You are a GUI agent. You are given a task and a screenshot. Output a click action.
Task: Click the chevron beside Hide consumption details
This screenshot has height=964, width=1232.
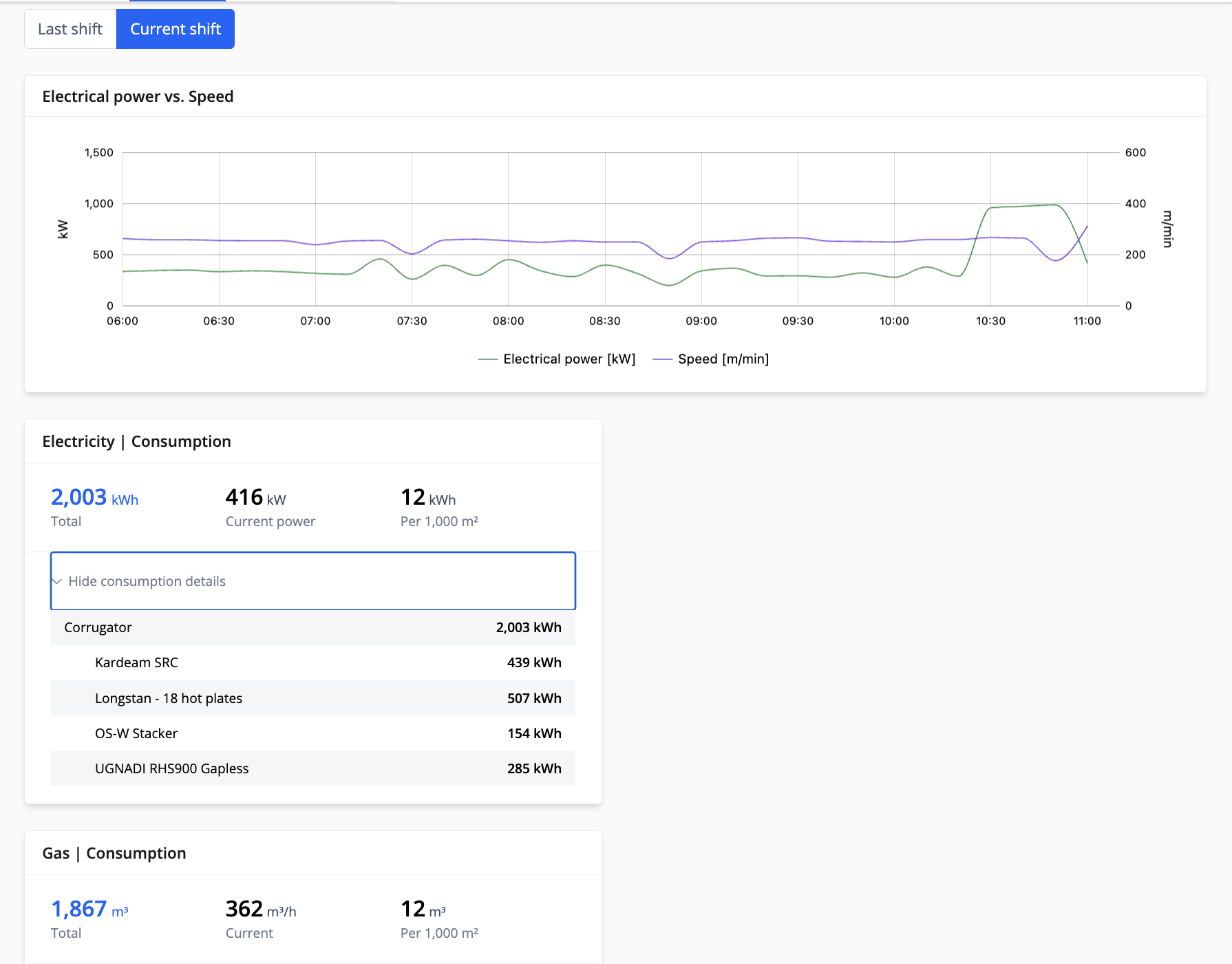[x=57, y=581]
